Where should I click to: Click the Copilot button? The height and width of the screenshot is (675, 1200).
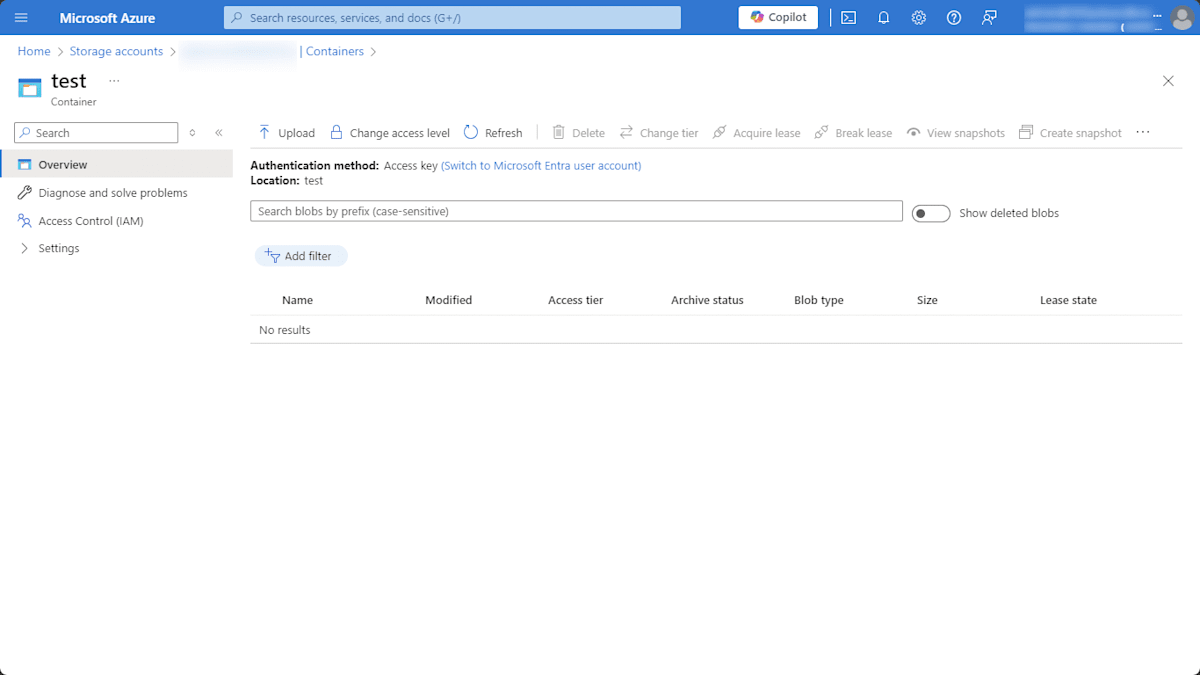pos(778,17)
